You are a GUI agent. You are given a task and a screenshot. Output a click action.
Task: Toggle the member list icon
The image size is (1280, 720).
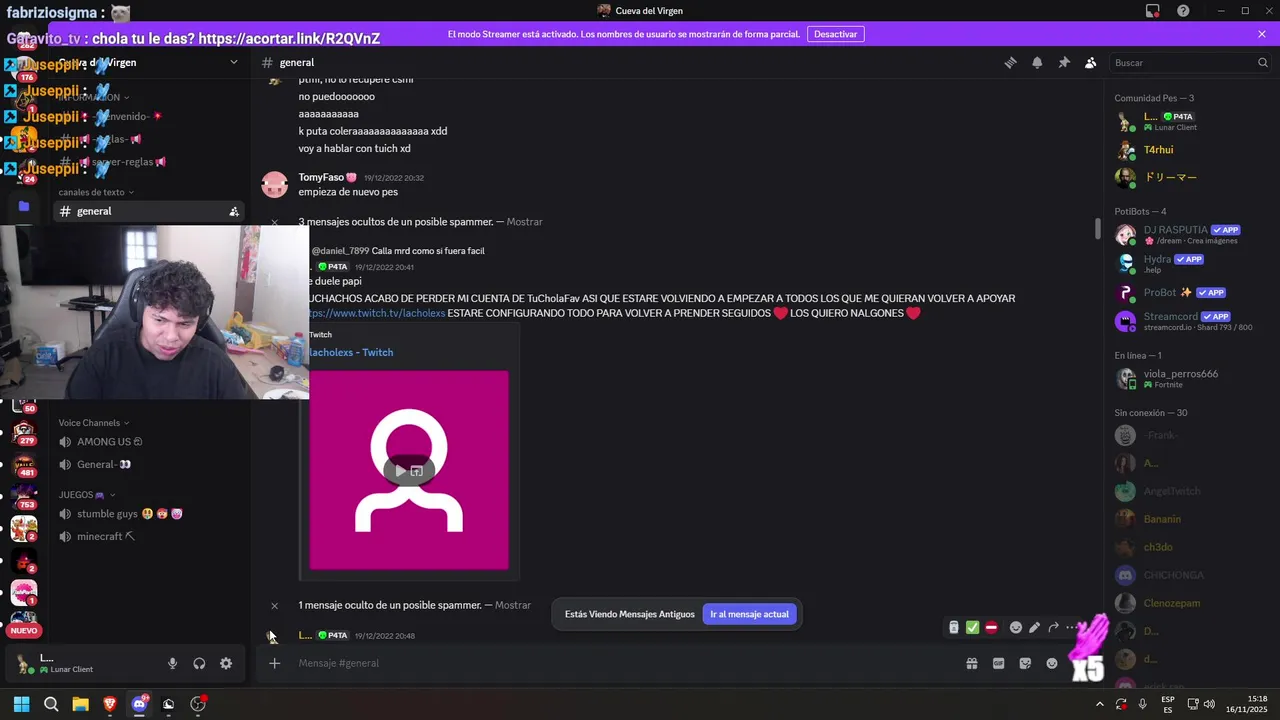(x=1090, y=62)
